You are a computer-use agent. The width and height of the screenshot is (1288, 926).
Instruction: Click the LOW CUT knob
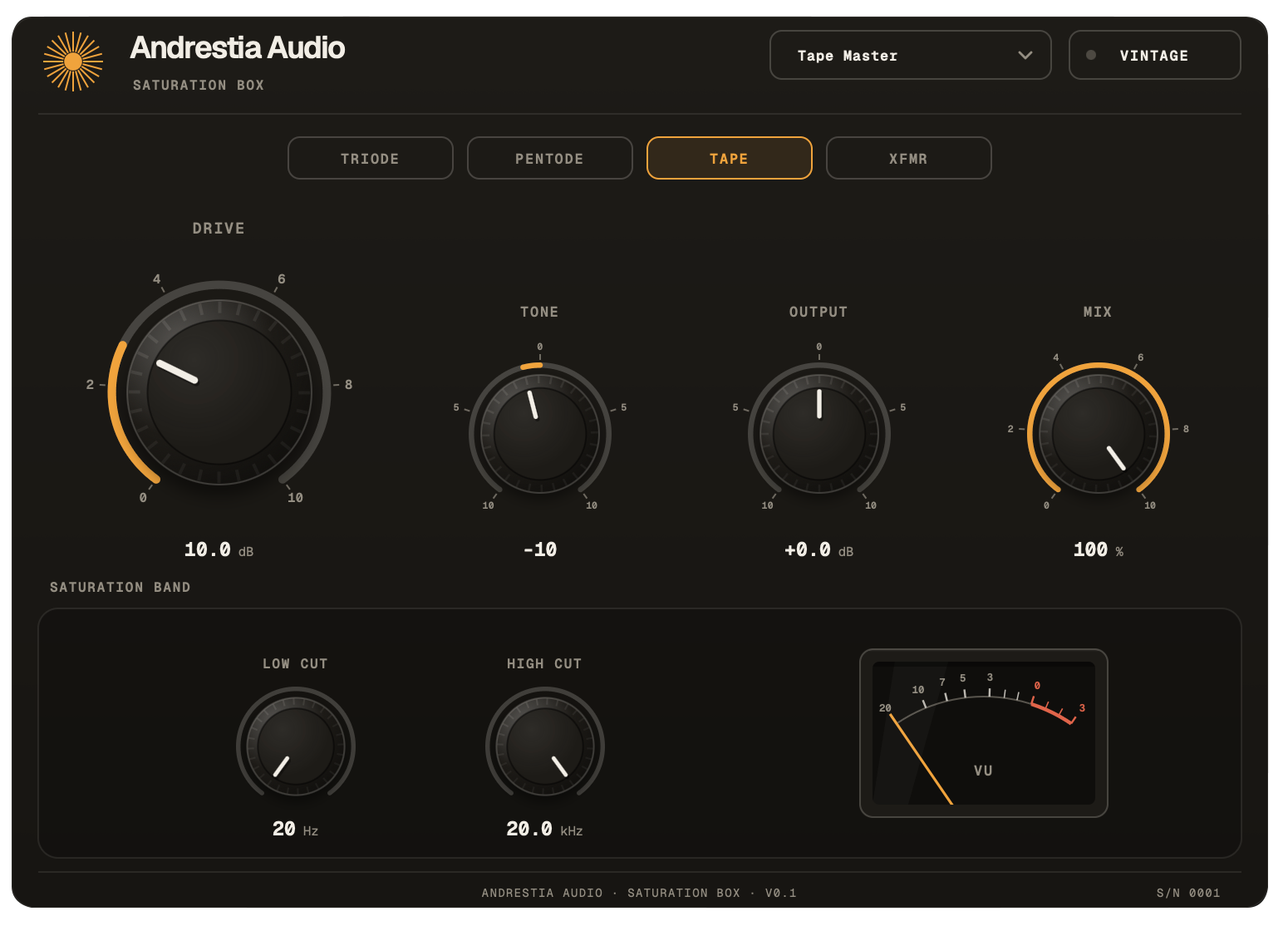tap(296, 746)
